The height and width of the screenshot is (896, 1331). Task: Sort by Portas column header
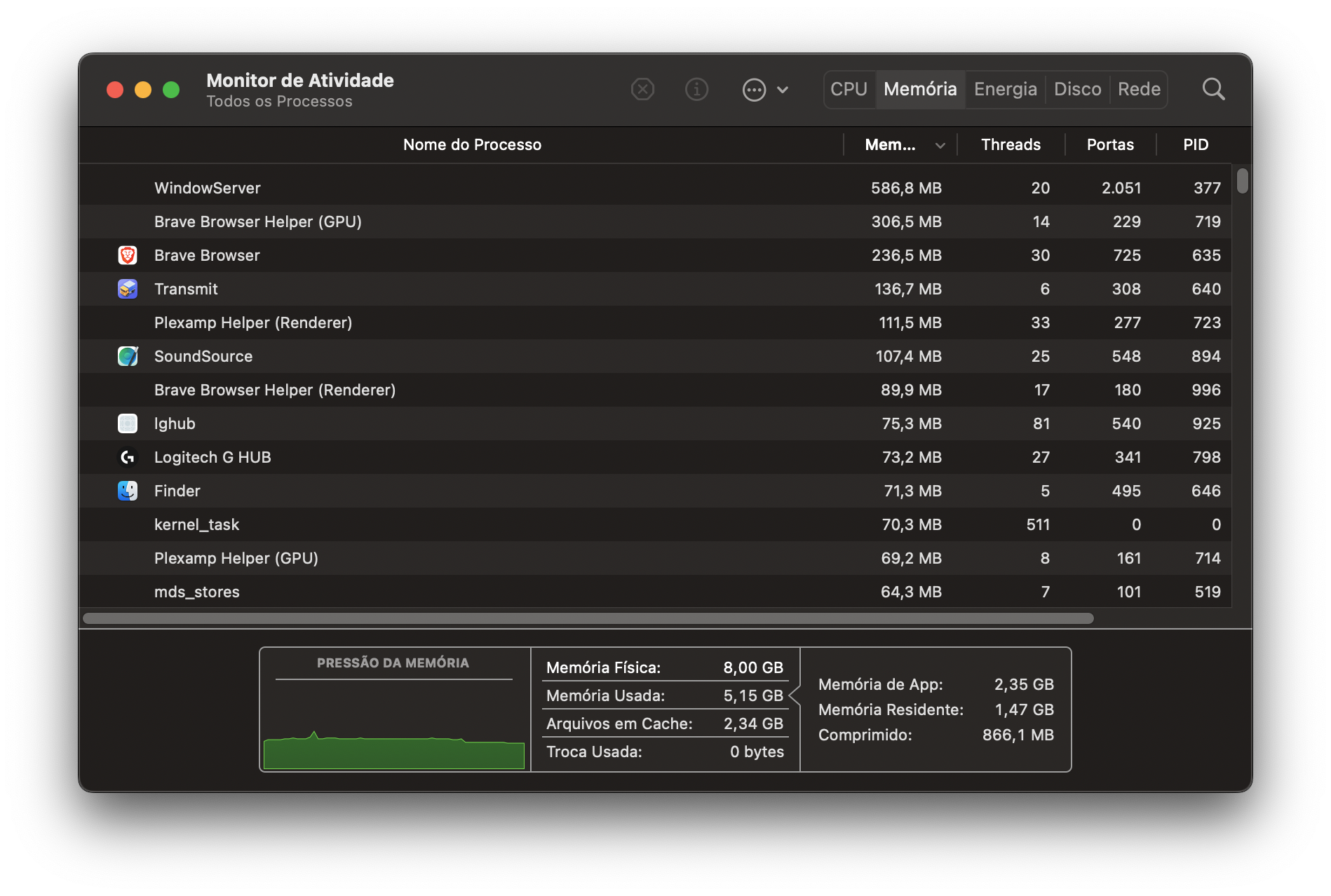[1110, 144]
